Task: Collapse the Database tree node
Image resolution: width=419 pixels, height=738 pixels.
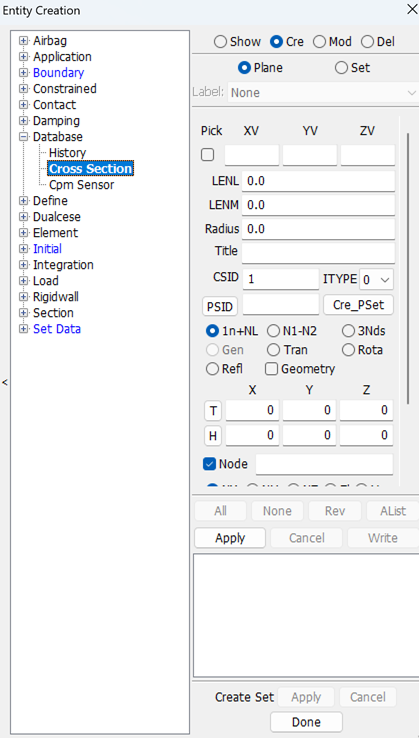Action: click(23, 137)
